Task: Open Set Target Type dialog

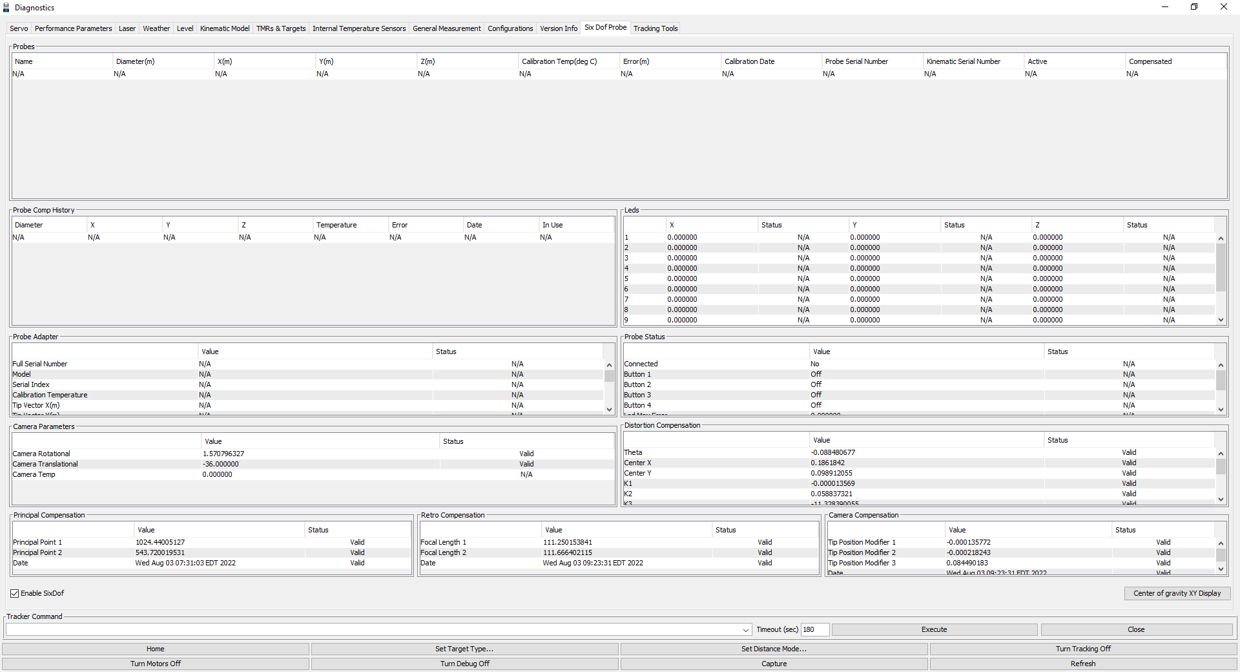Action: coord(465,649)
